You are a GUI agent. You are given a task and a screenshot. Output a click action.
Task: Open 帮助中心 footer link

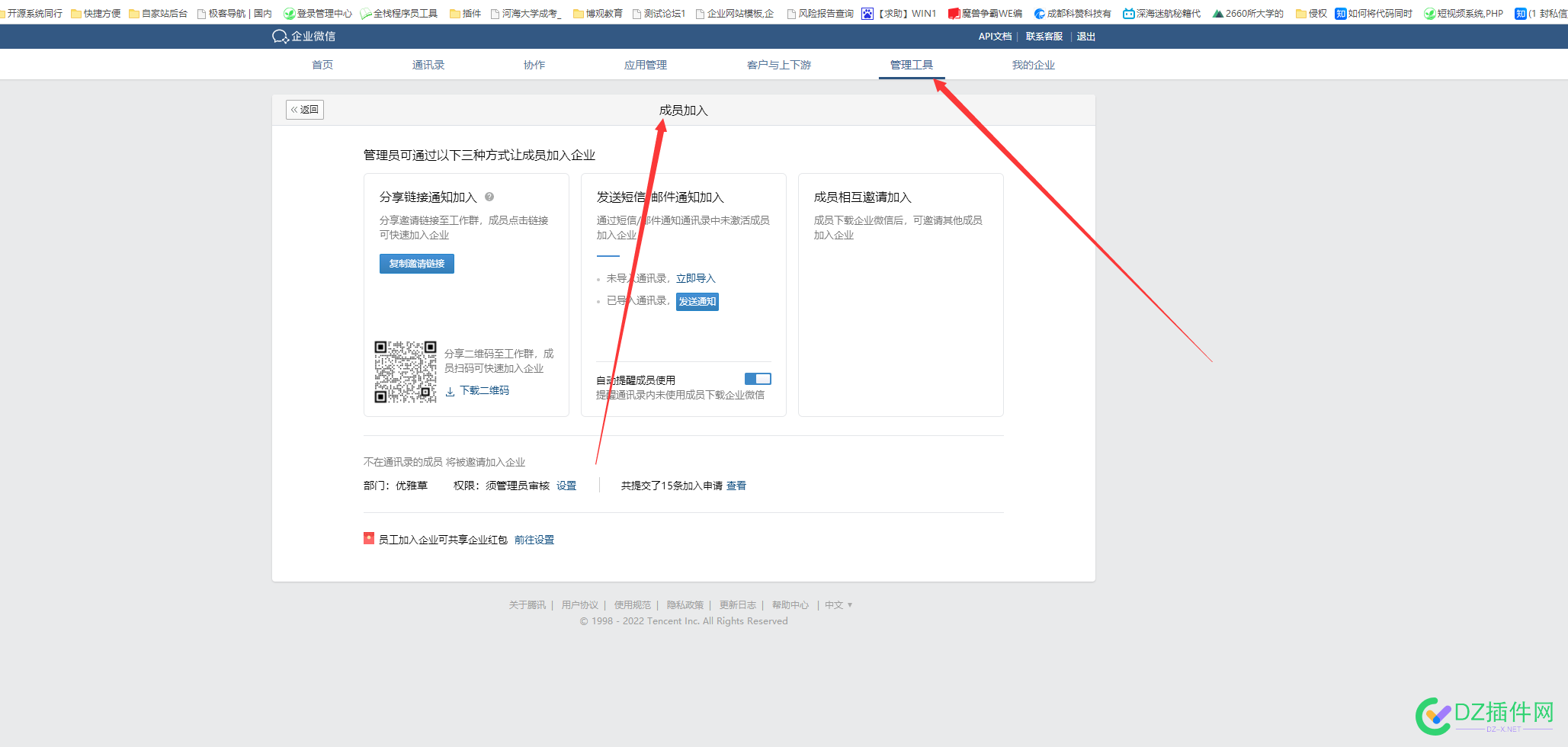click(790, 605)
